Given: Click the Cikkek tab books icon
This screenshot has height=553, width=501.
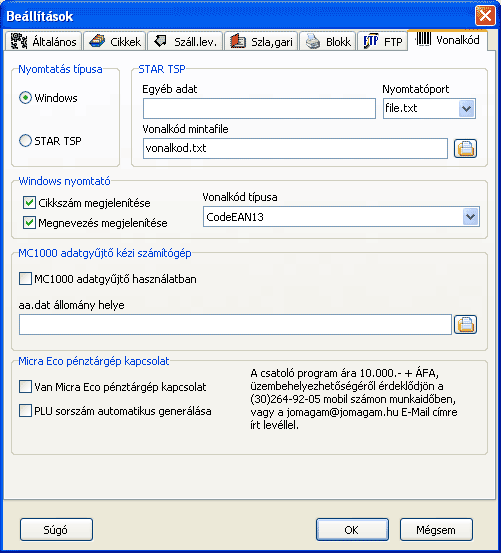Looking at the screenshot, I should coord(97,41).
